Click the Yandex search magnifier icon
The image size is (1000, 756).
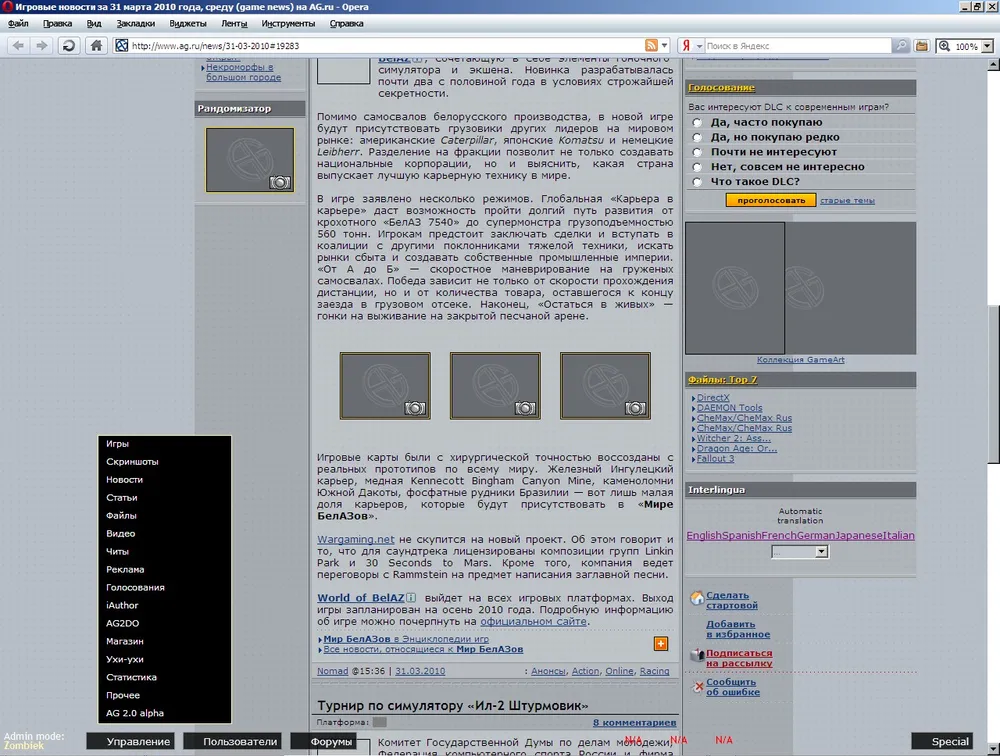coord(900,45)
